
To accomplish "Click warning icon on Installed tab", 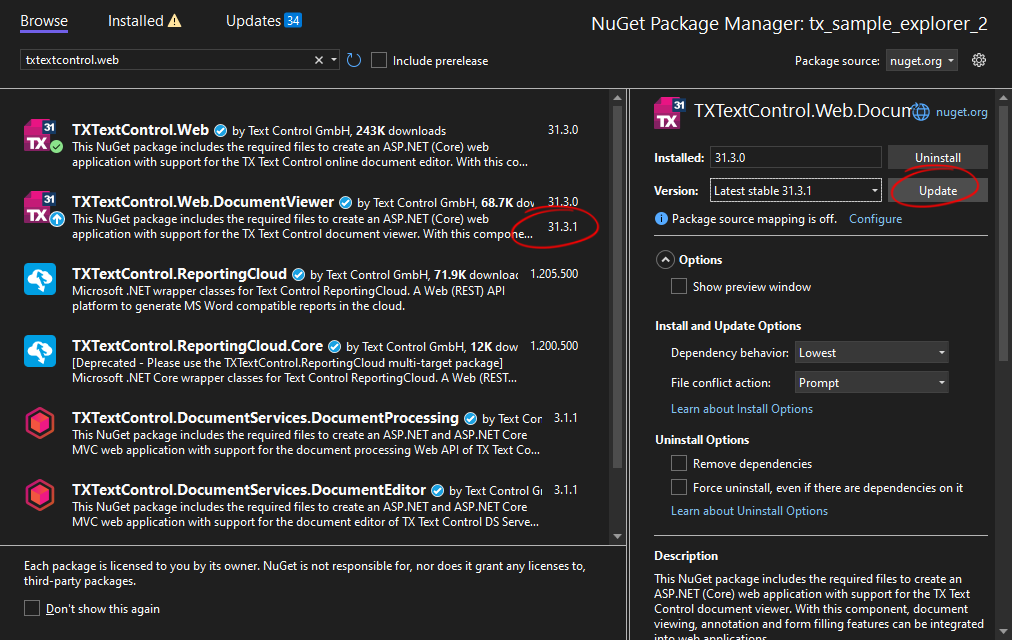I will (174, 21).
